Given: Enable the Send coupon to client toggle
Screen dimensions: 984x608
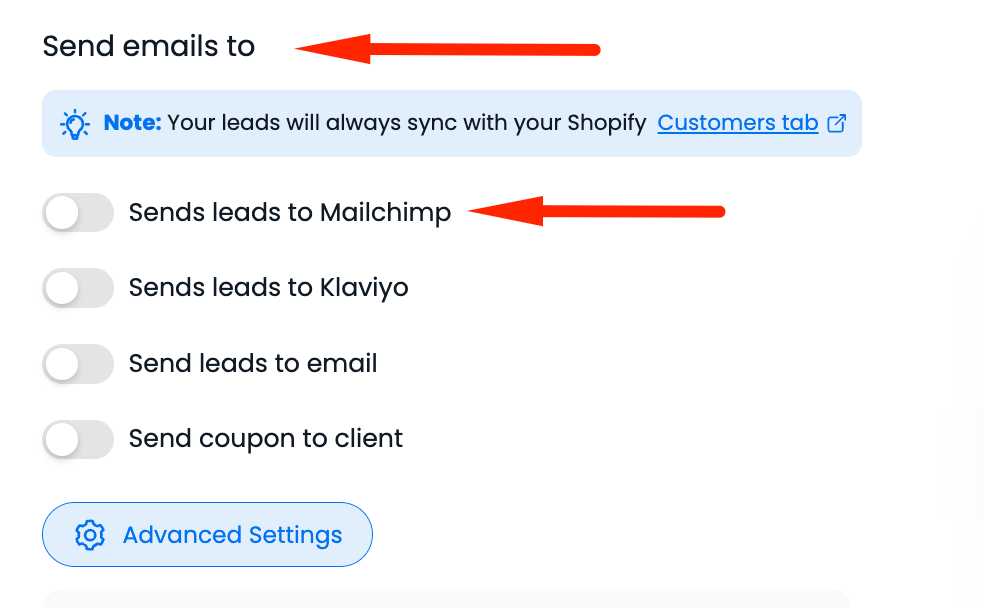Looking at the screenshot, I should tap(78, 439).
